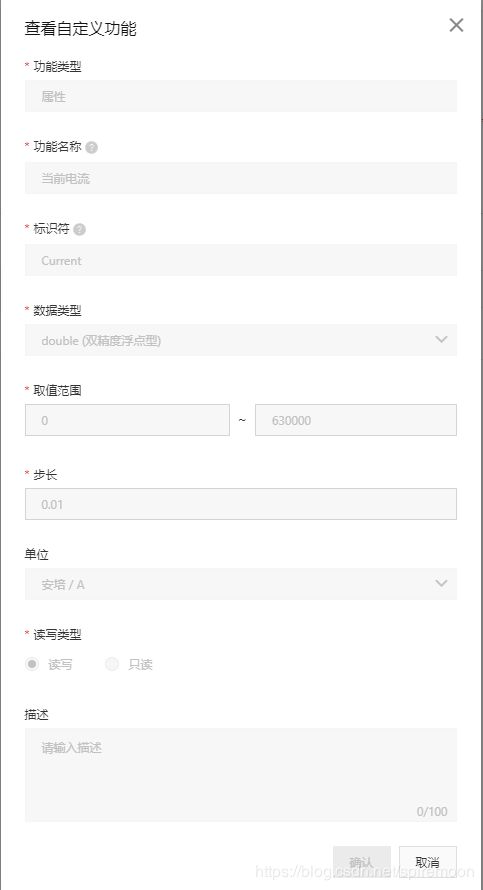The width and height of the screenshot is (483, 890).
Task: Click the maximum range field showing 630000
Action: click(356, 420)
